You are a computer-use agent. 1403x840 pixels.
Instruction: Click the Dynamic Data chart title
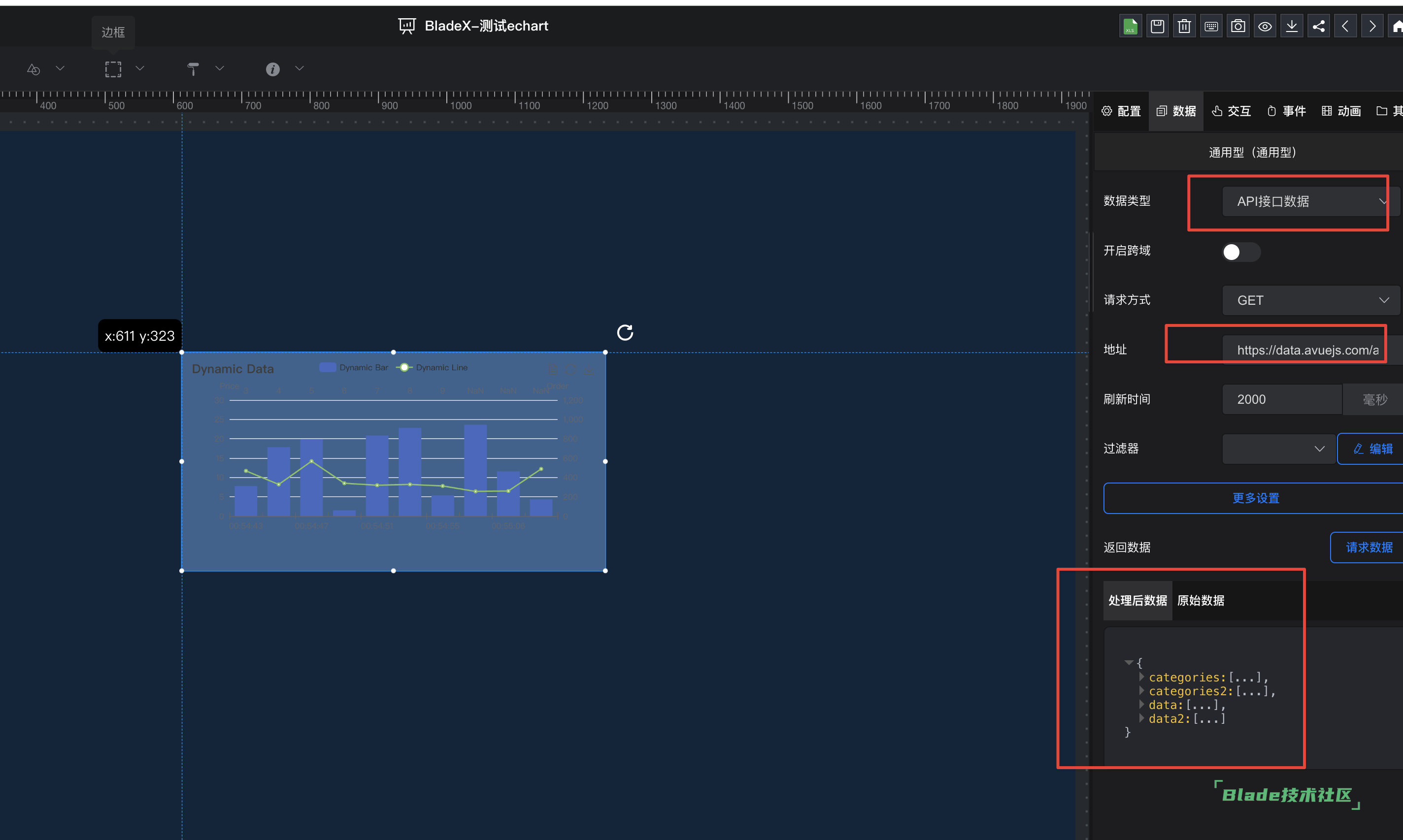click(233, 369)
